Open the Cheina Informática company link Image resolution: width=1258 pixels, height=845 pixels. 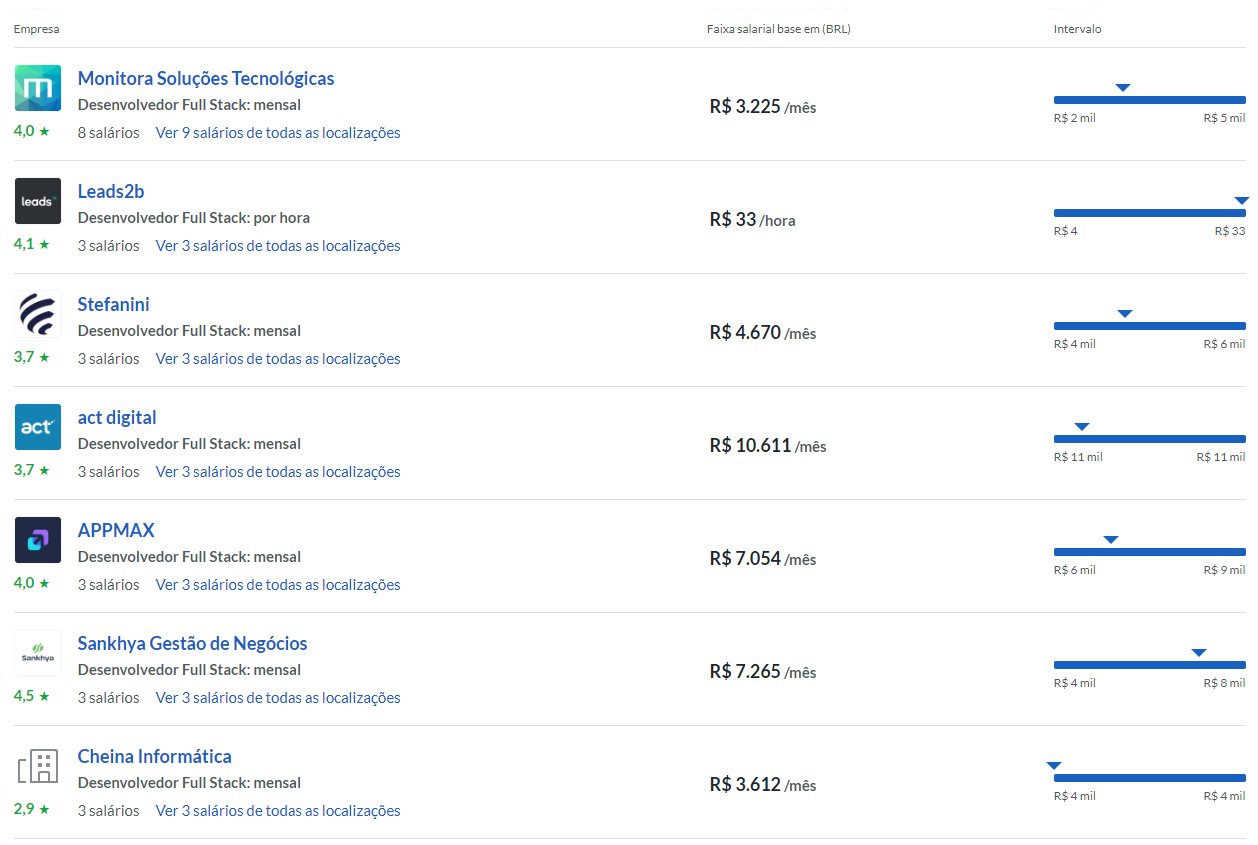pos(154,756)
